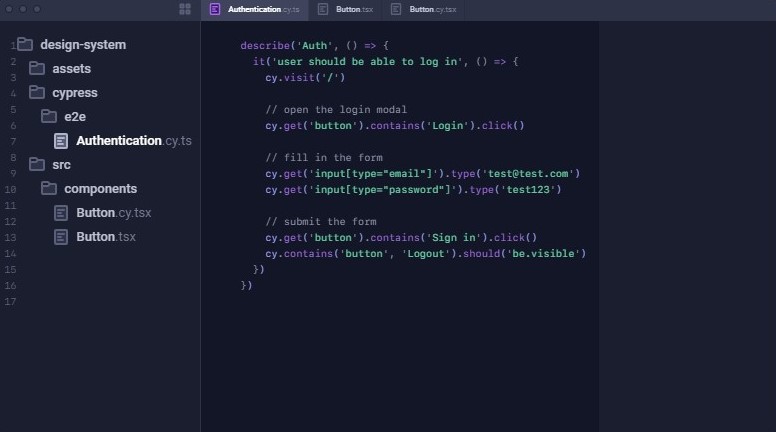Click the describe('Auth') line in editor
The image size is (776, 432).
[x=314, y=46]
